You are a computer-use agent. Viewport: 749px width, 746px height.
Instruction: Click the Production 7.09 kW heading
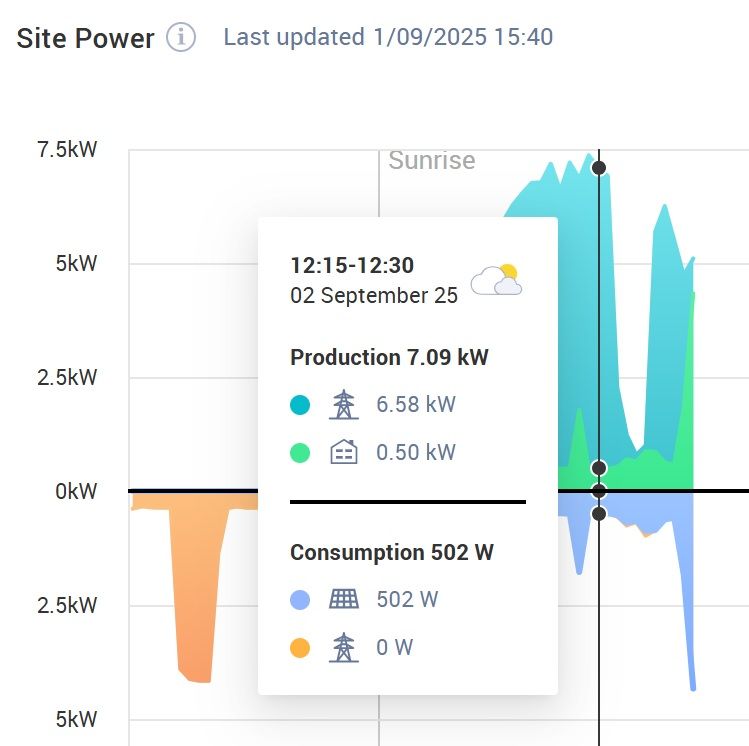coord(389,357)
